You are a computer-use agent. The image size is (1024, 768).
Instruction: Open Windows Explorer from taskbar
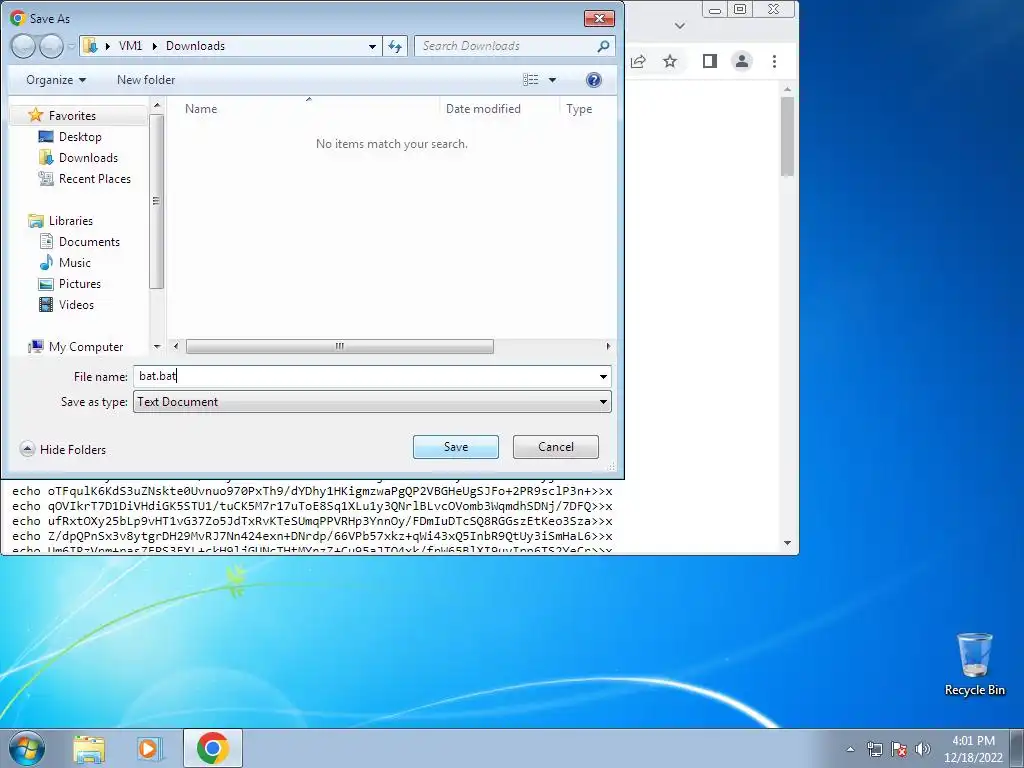tap(89, 748)
